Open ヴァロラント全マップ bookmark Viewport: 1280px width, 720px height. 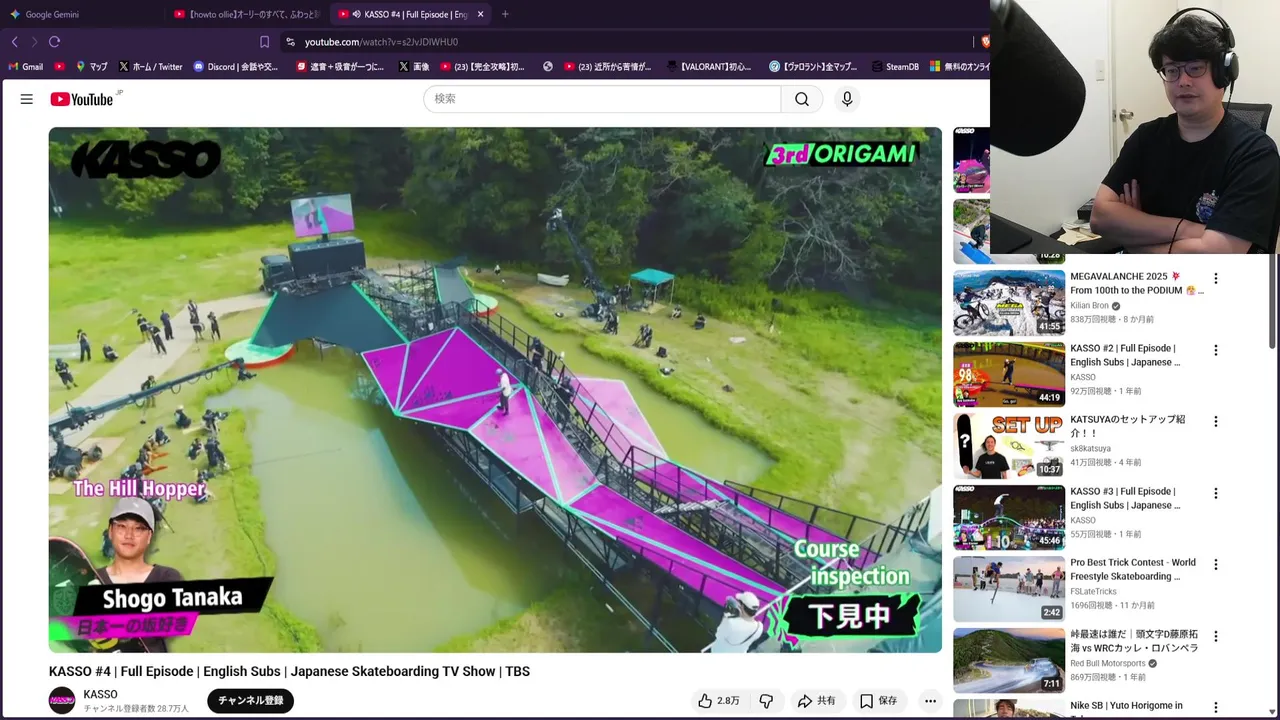813,67
